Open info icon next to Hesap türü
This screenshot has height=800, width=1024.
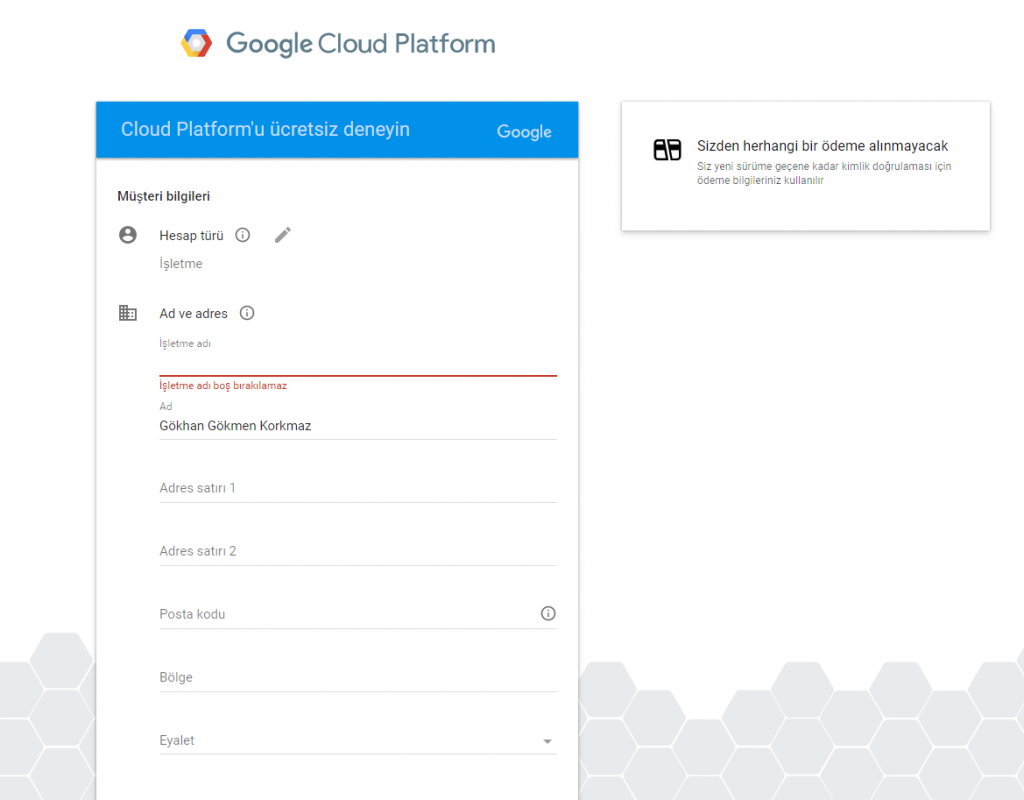click(x=242, y=235)
